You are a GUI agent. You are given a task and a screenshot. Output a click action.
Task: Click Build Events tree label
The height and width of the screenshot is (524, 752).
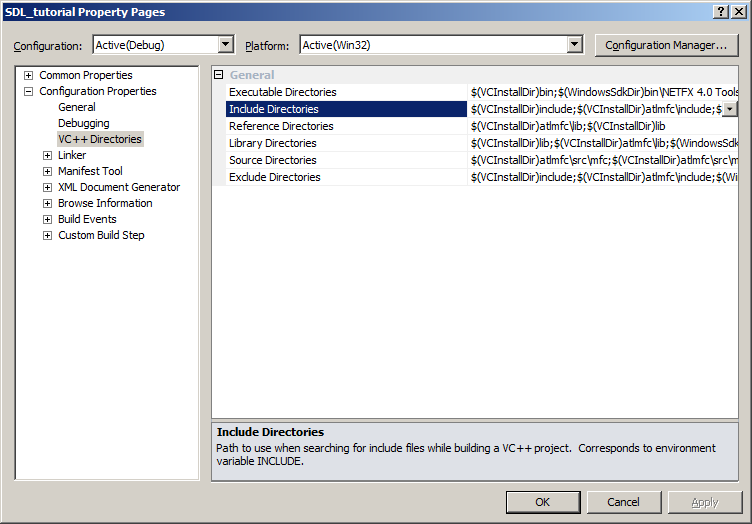pyautogui.click(x=87, y=219)
